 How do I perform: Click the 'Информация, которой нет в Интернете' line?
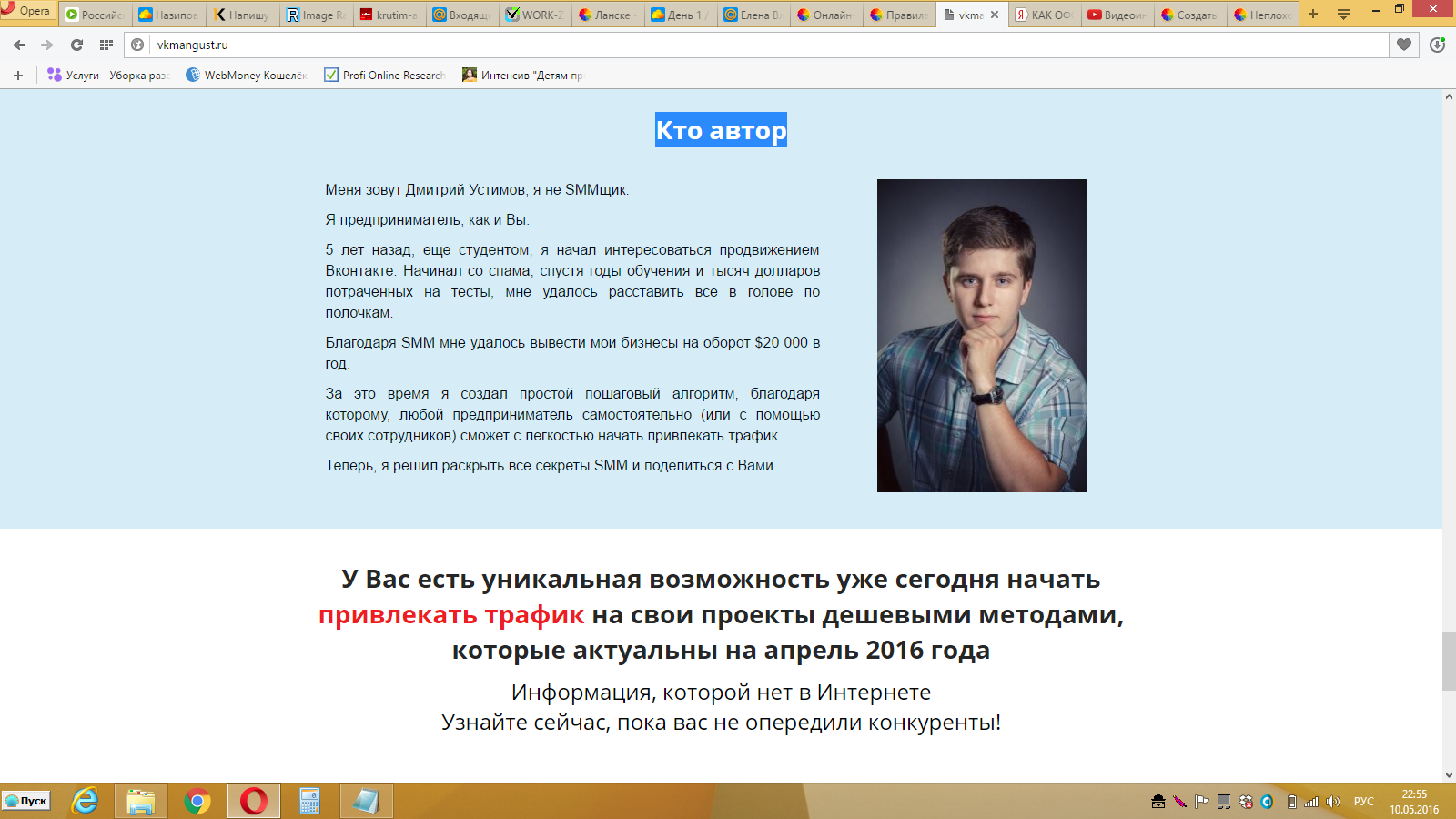tap(721, 693)
